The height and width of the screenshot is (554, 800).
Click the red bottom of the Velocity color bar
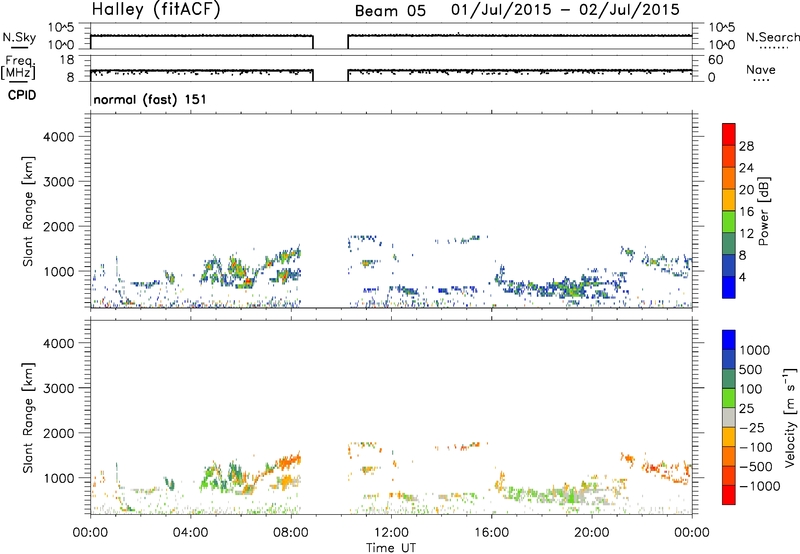(729, 495)
